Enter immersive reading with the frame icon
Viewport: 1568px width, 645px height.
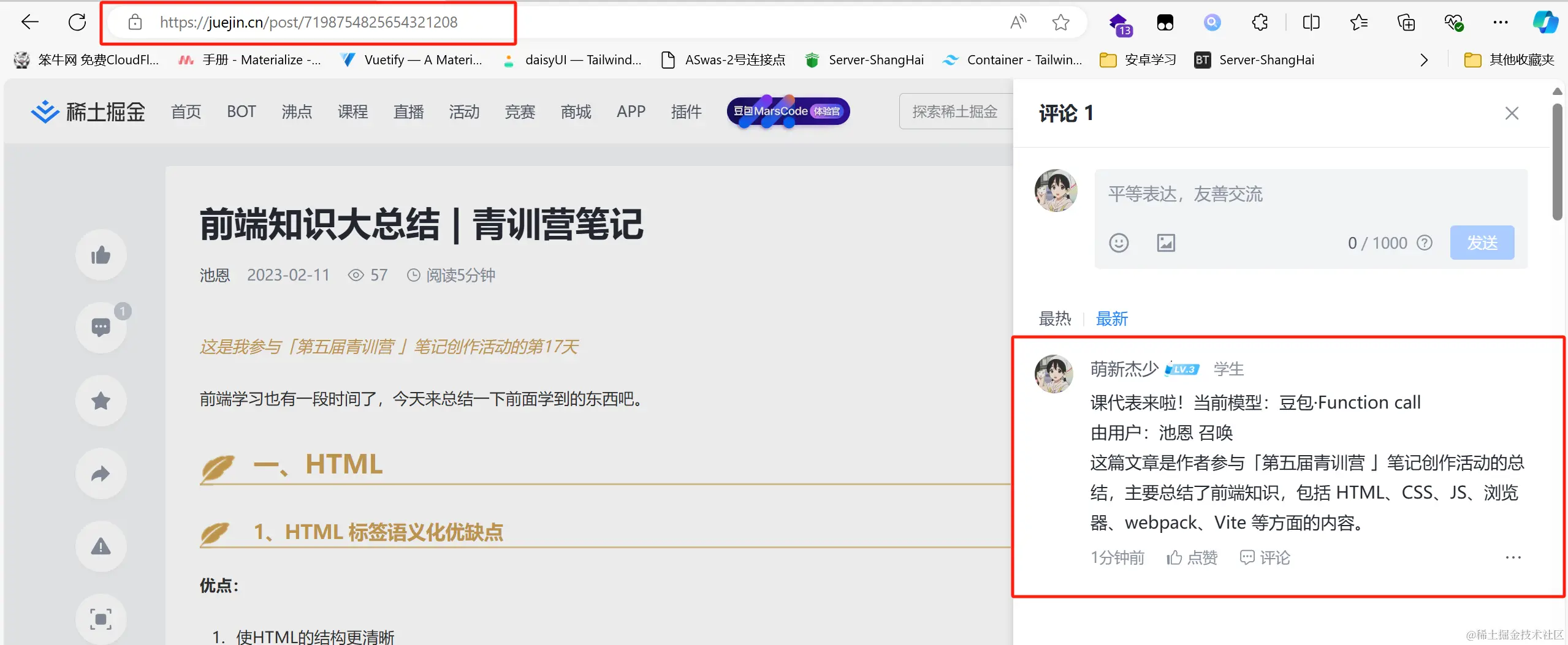click(x=101, y=619)
